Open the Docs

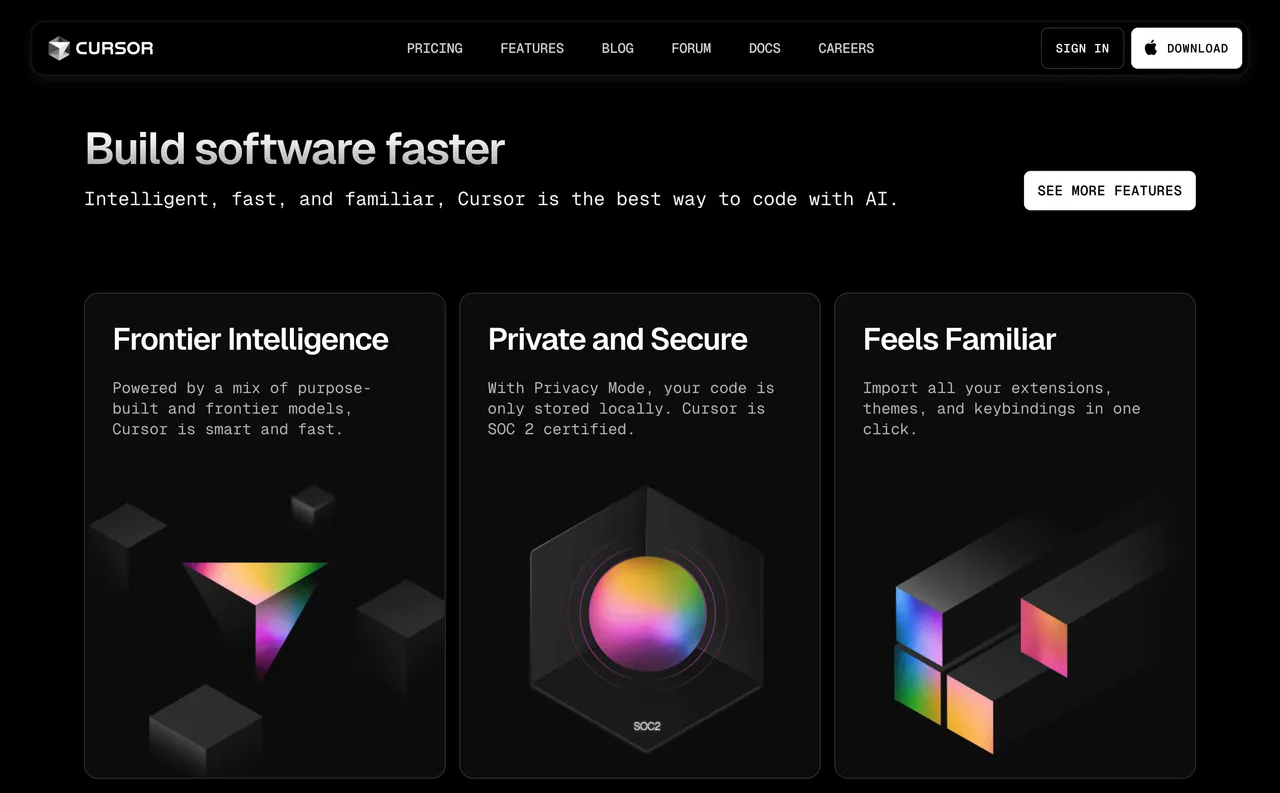(764, 48)
